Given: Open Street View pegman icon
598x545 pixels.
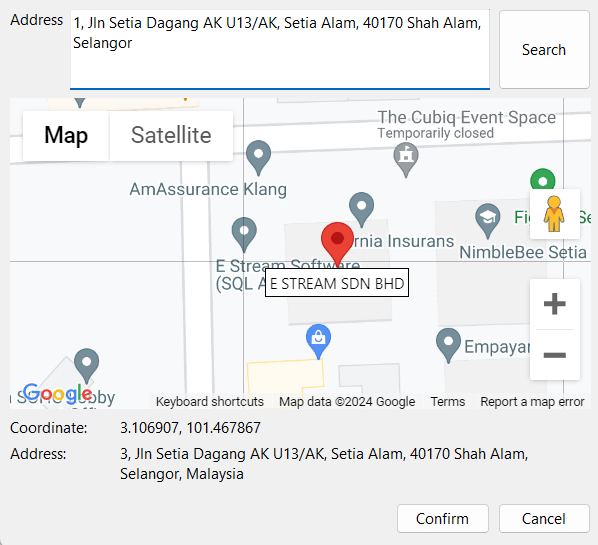Looking at the screenshot, I should tap(554, 214).
